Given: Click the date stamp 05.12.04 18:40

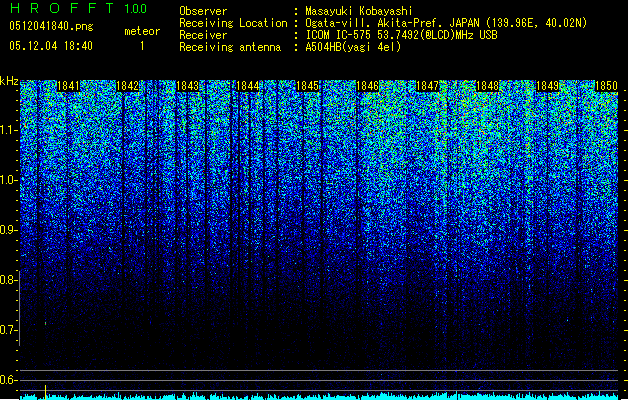Looking at the screenshot, I should point(51,46).
